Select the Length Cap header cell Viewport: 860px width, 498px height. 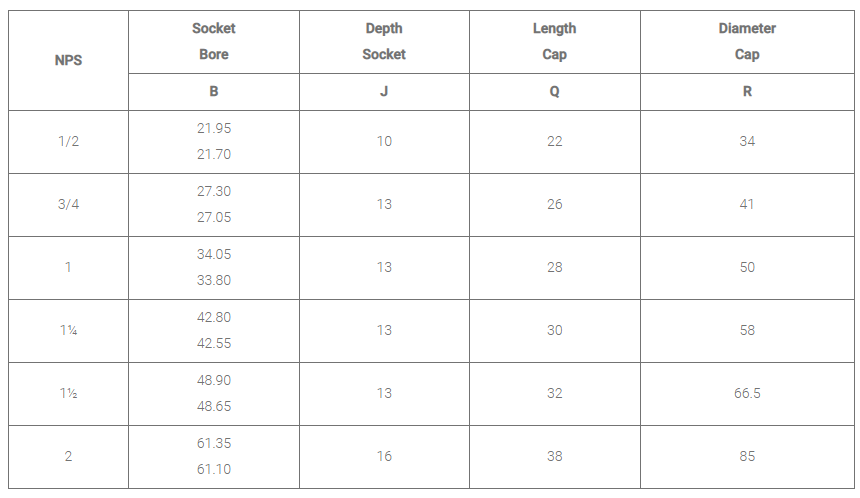pos(554,42)
